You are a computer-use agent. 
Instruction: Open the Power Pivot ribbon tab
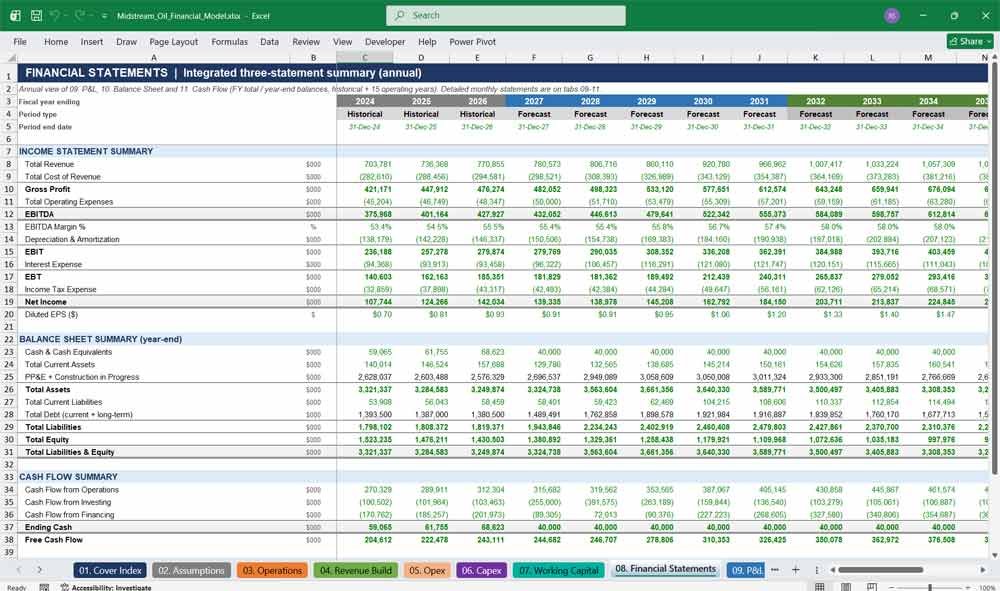click(473, 41)
